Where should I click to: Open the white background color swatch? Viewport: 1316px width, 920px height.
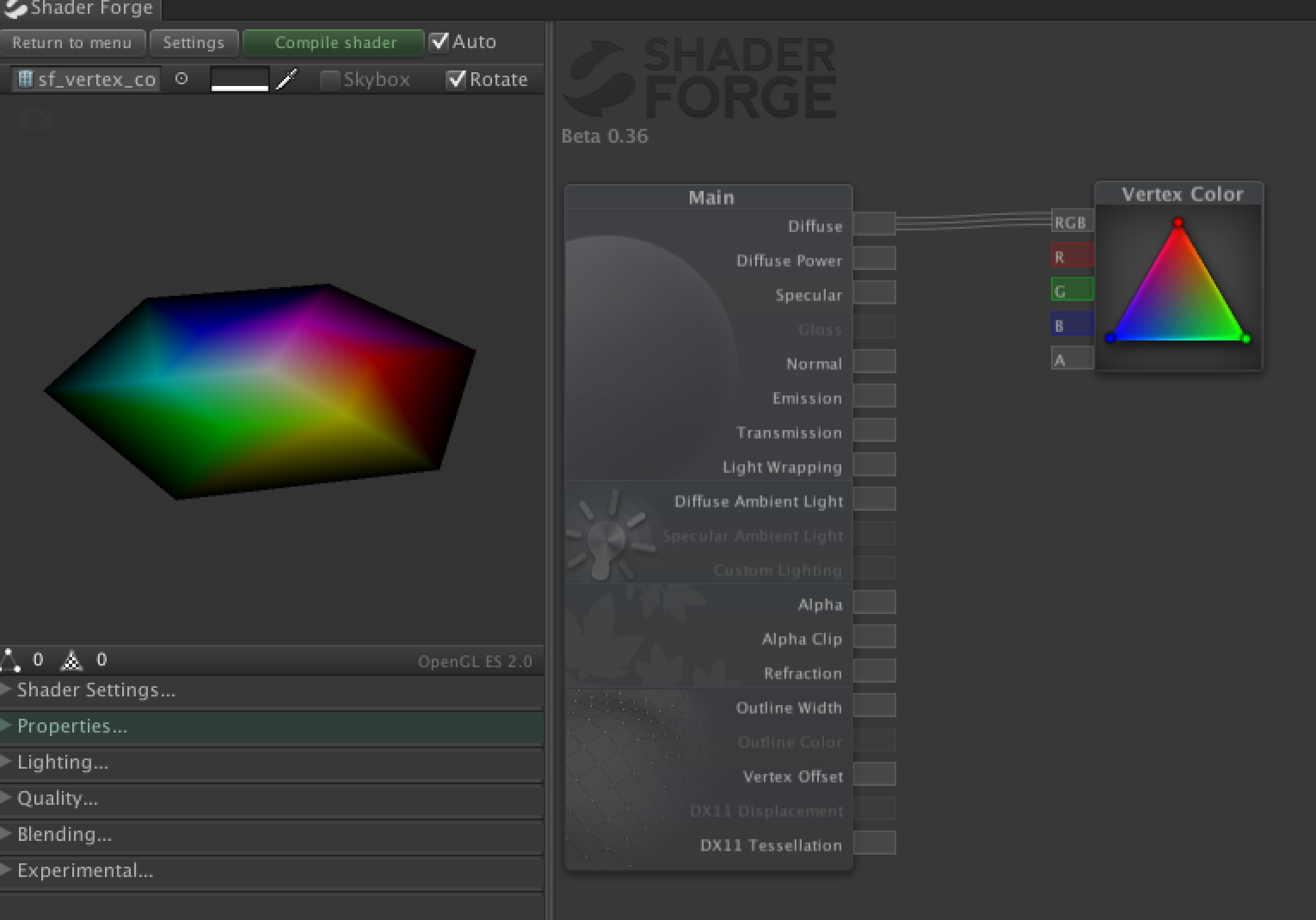pos(240,79)
